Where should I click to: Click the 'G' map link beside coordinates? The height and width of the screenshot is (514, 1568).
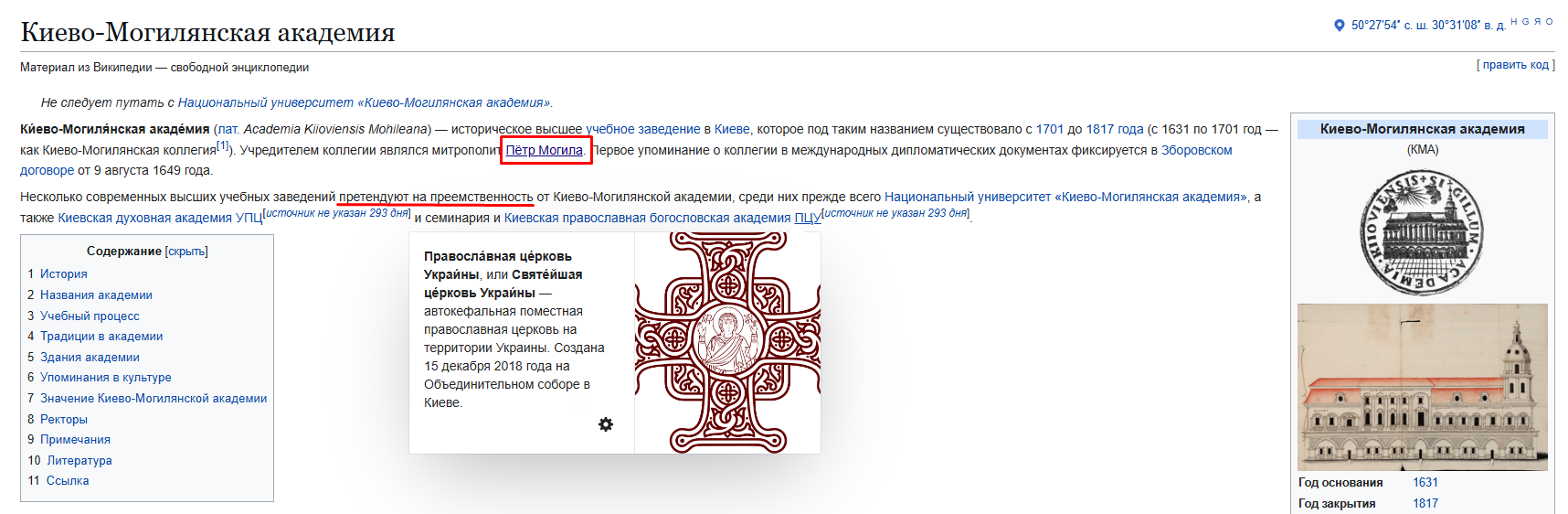[1526, 21]
